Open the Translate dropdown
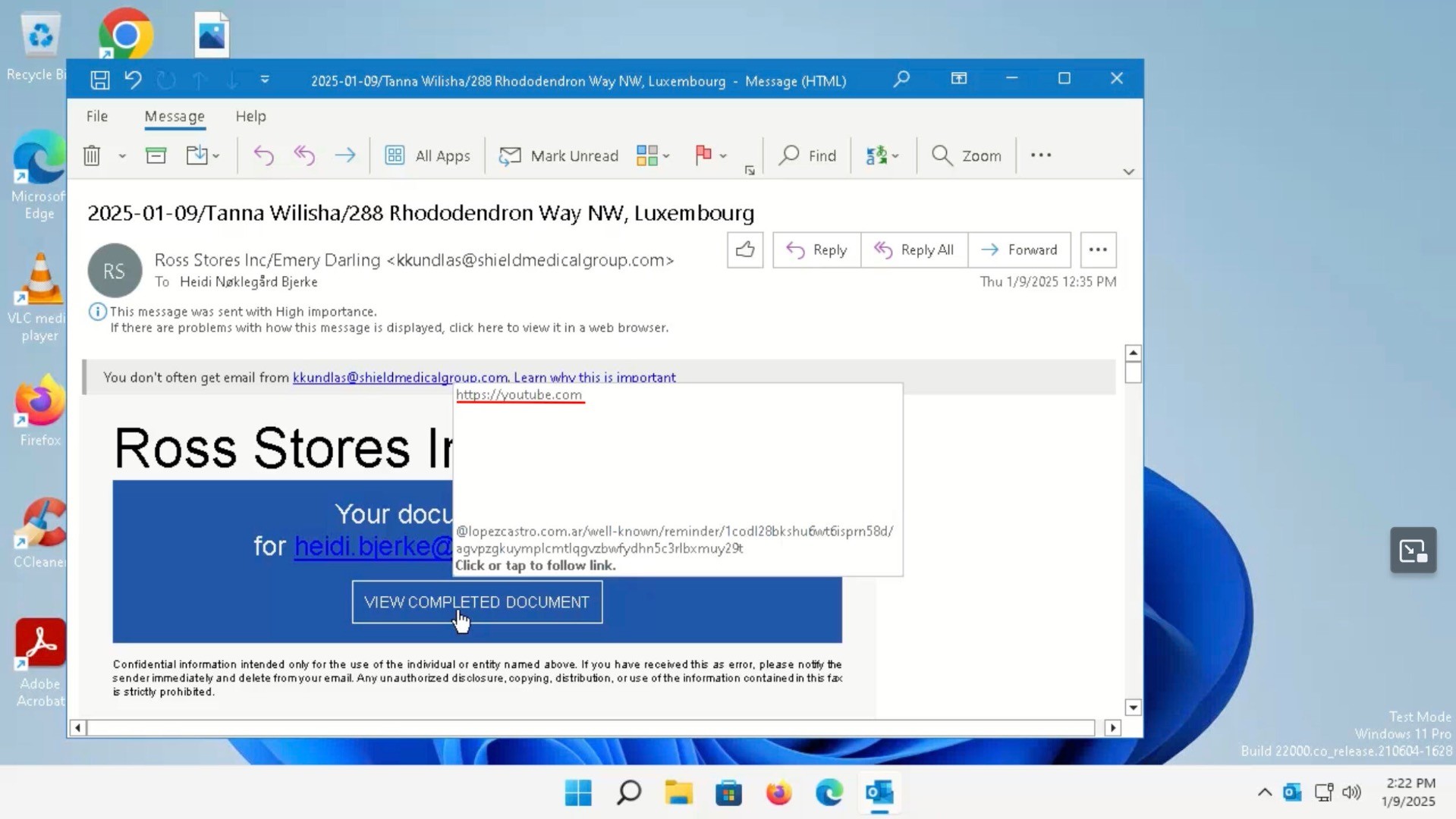The image size is (1456, 819). point(882,155)
